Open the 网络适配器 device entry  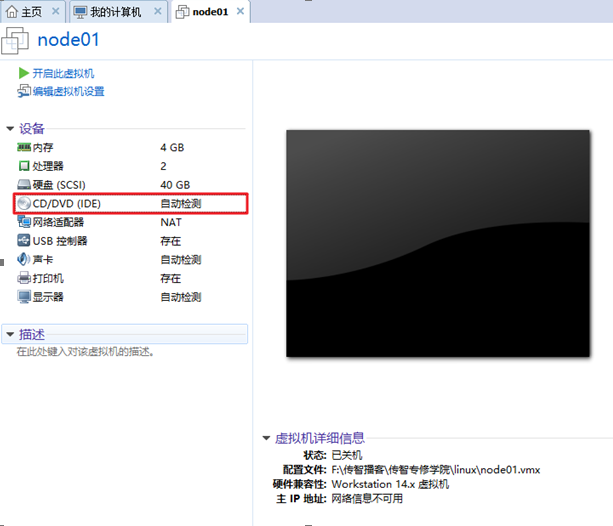pos(58,222)
